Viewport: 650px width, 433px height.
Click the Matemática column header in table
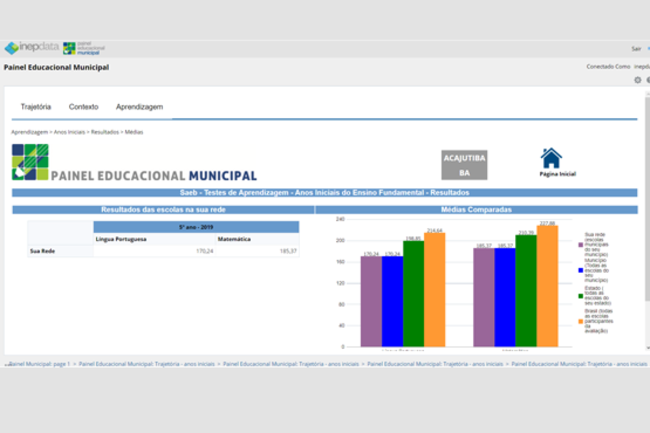(x=234, y=240)
